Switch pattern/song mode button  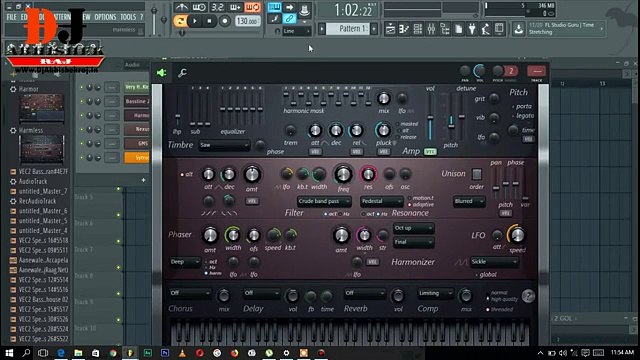coord(180,21)
